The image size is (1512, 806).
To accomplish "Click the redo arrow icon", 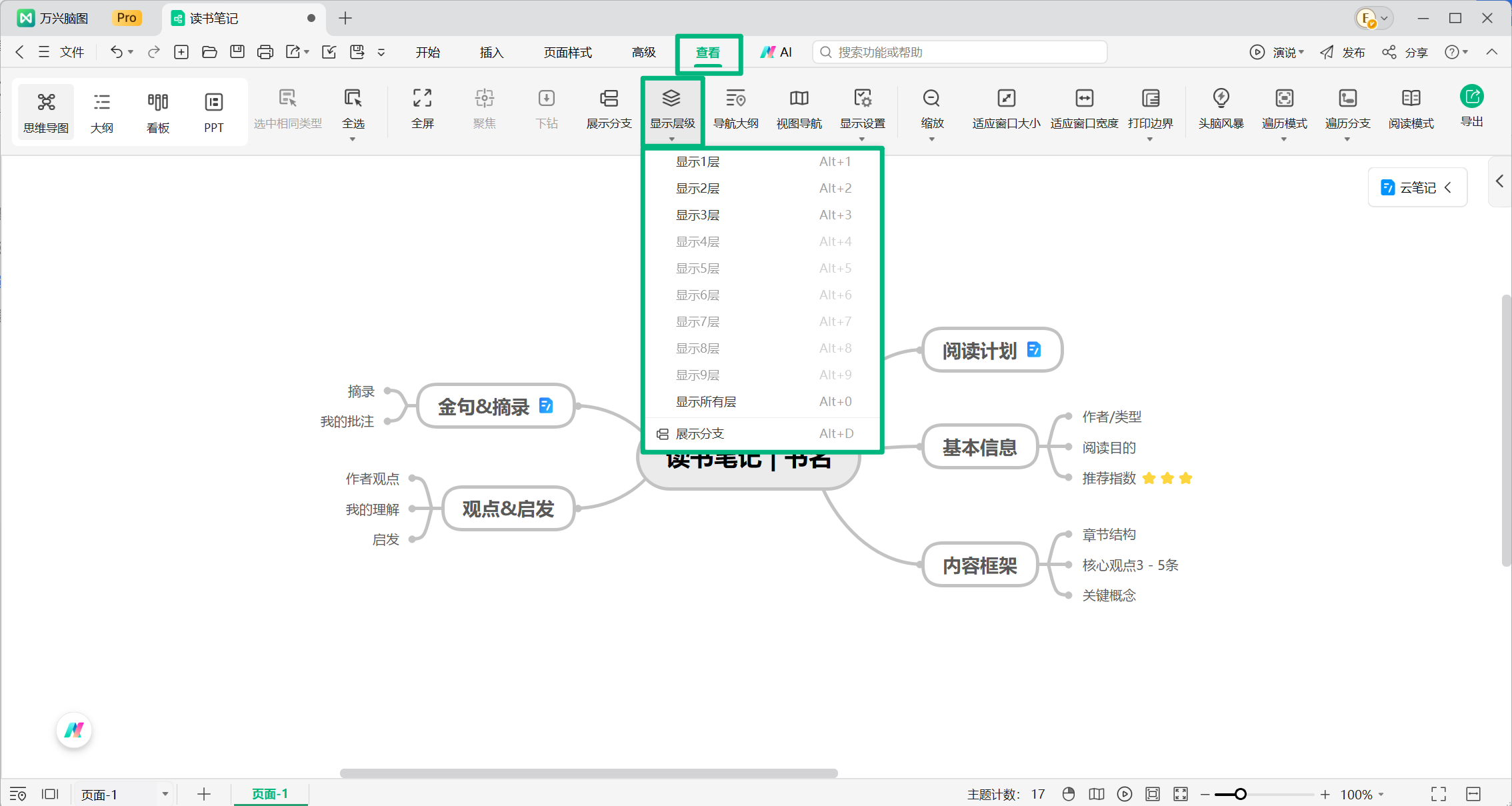I will (154, 52).
